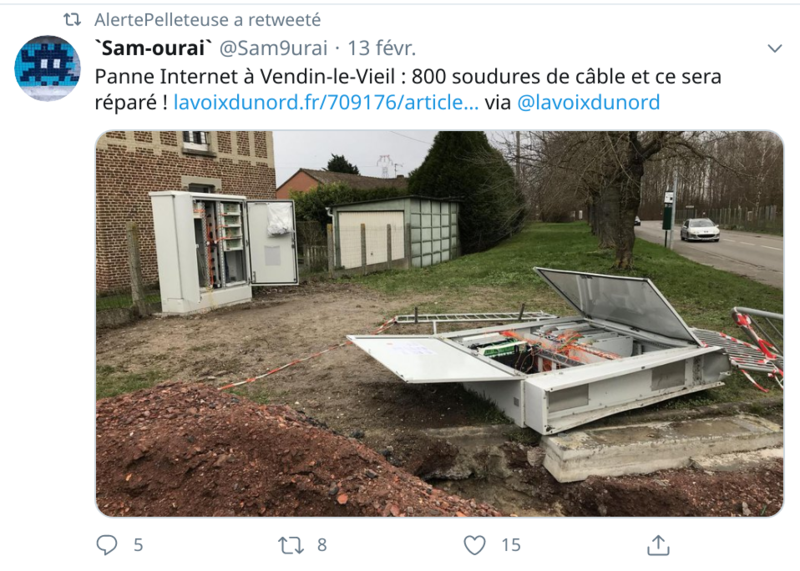Open the tweet permalink dated 13 févr.
The image size is (800, 571).
pyautogui.click(x=382, y=48)
